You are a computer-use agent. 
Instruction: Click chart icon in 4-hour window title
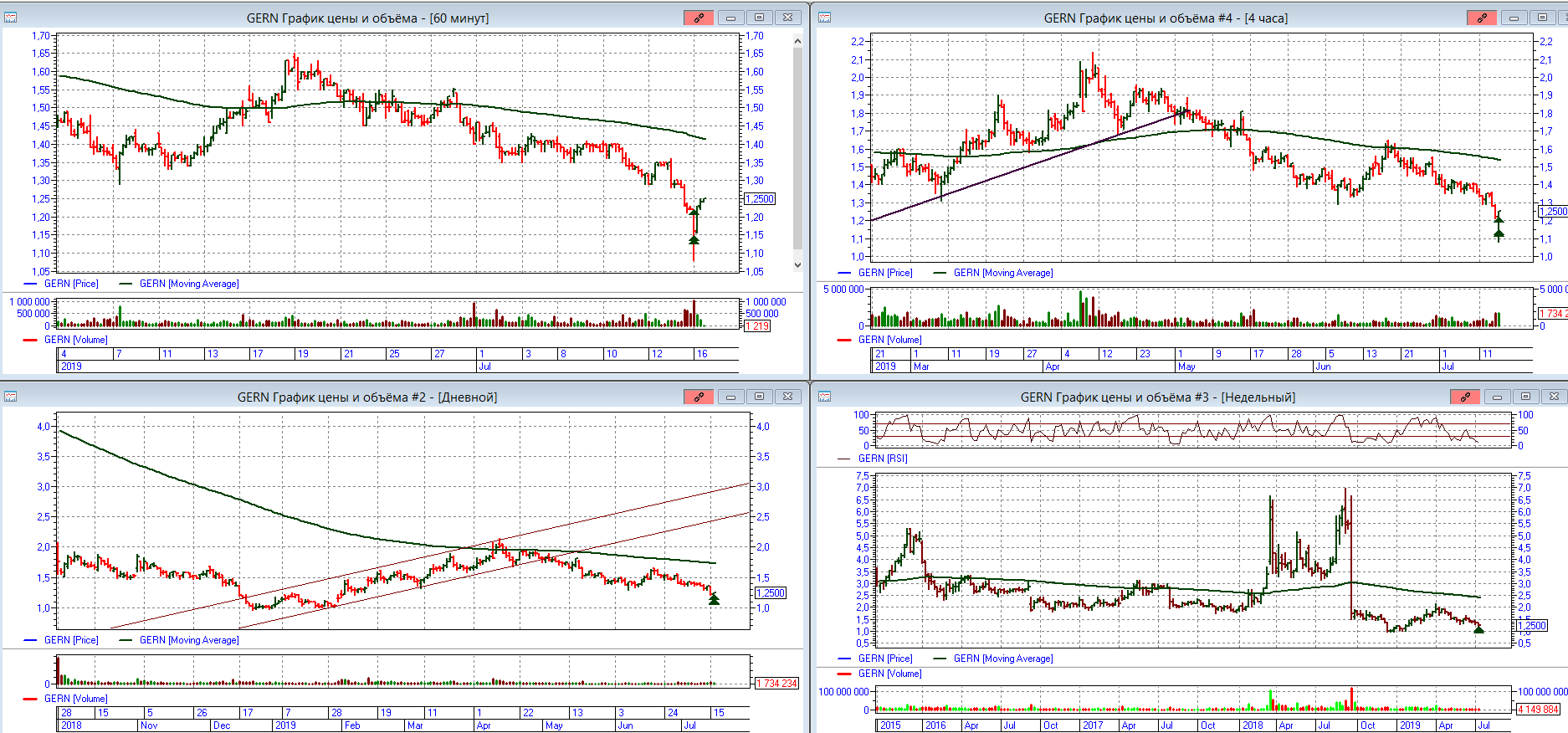824,18
